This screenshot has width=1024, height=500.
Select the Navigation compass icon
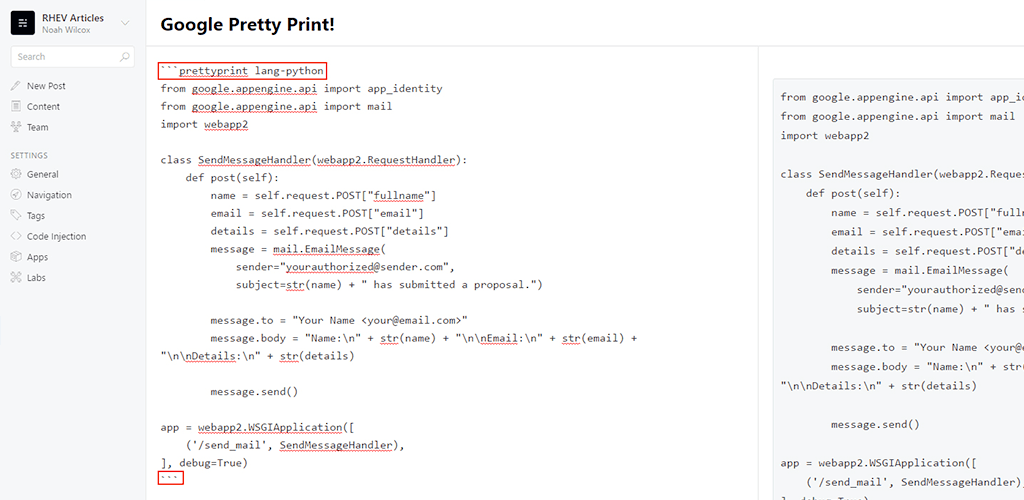click(16, 195)
